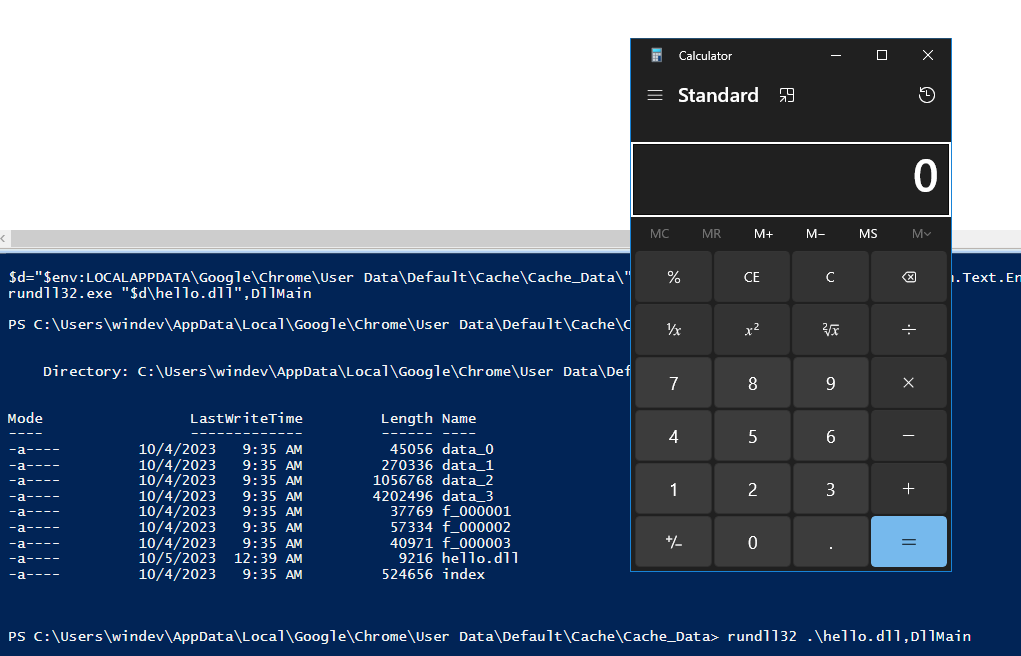Toggle the plus/minus sign button
1021x656 pixels.
673,542
